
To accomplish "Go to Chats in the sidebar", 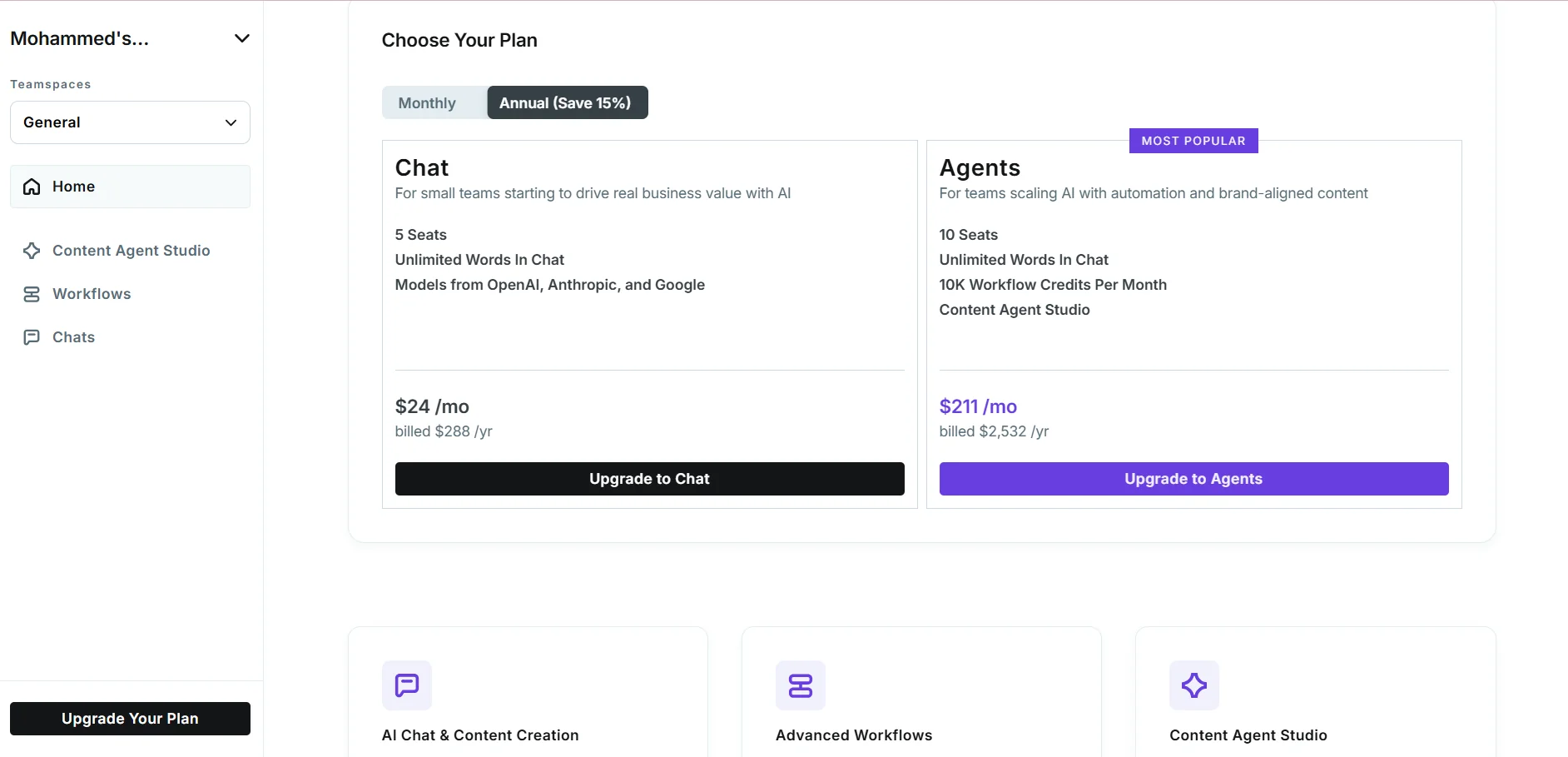I will (73, 337).
